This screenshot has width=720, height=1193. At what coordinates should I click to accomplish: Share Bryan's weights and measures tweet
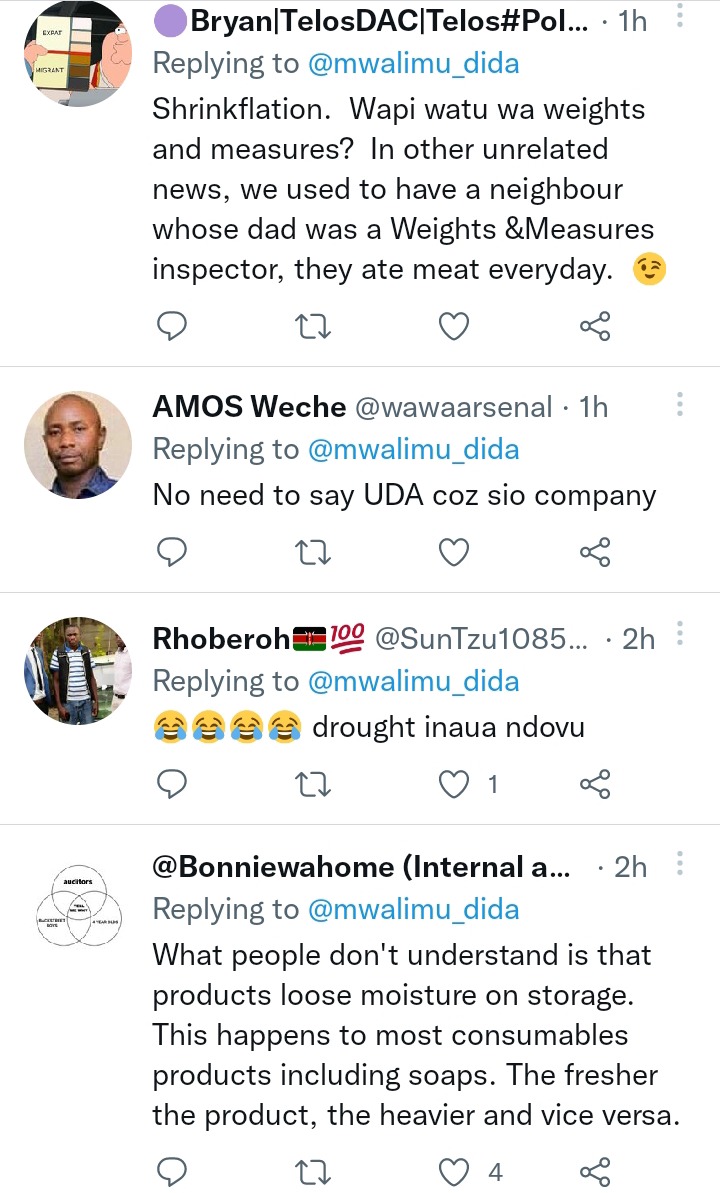tap(595, 325)
